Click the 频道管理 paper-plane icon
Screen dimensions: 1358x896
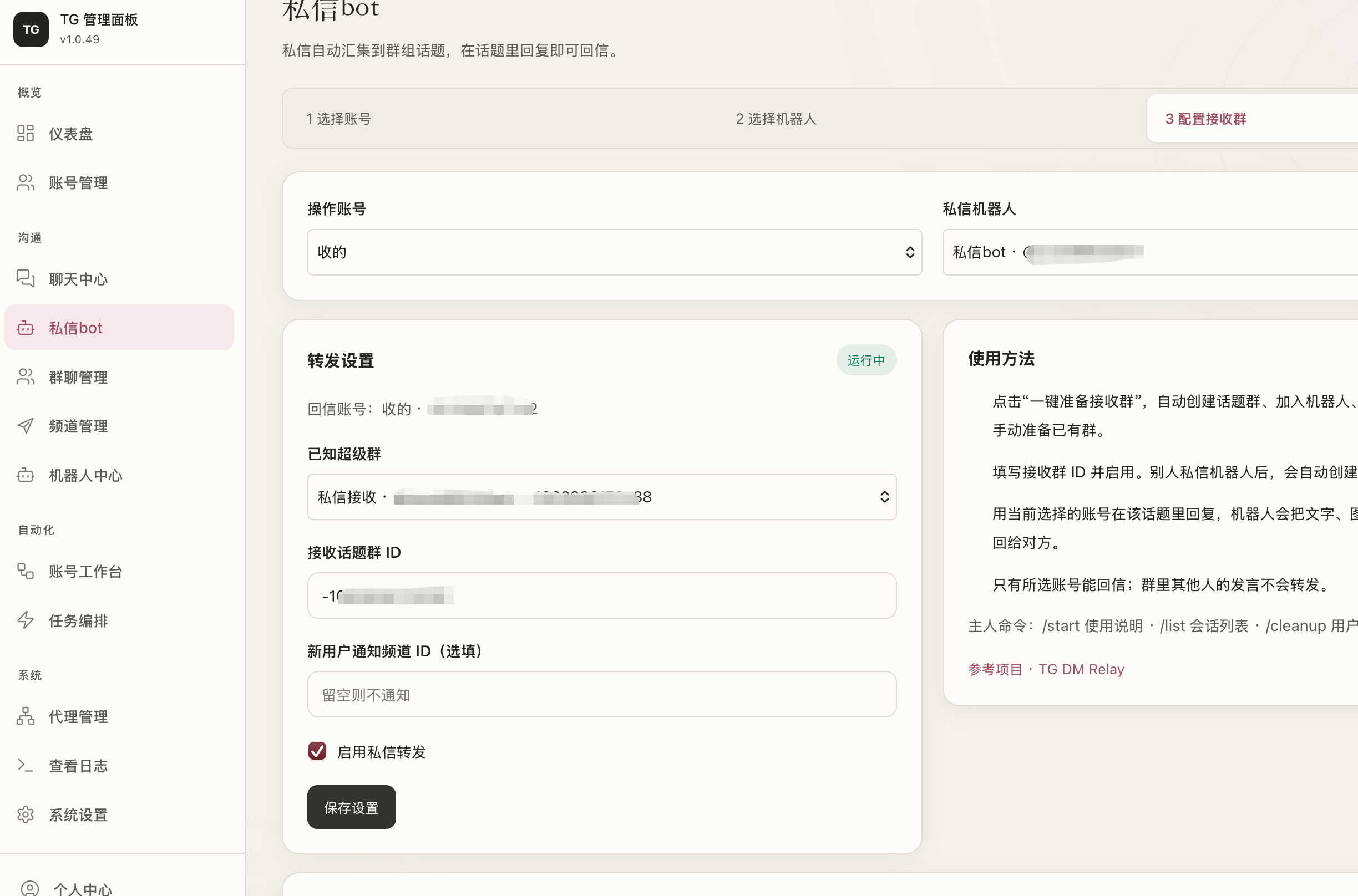click(25, 426)
